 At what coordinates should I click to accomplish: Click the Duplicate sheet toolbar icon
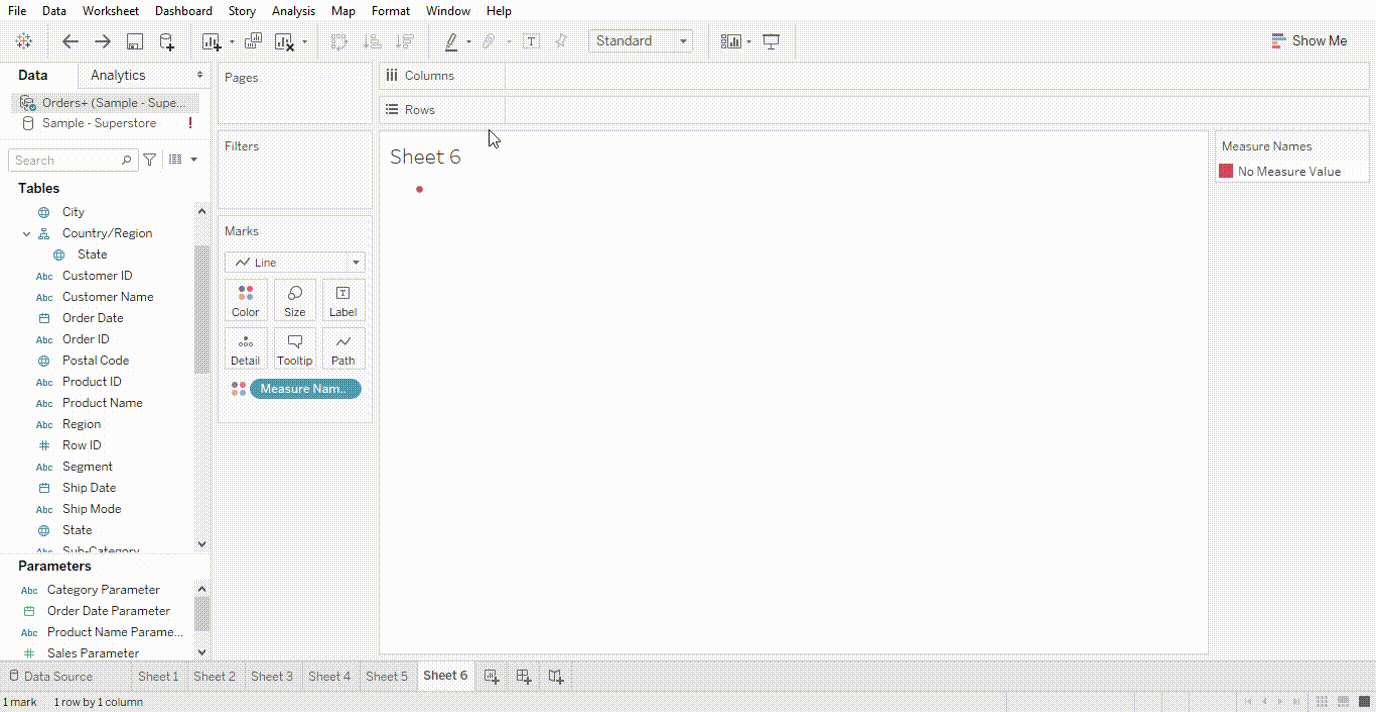click(253, 41)
